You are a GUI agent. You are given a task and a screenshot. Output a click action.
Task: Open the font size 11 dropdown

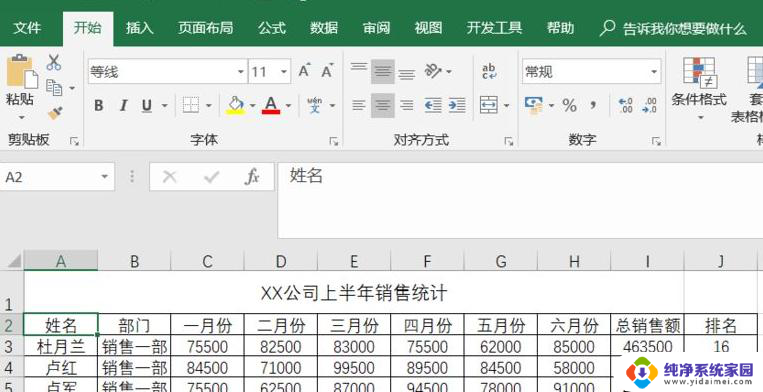[x=284, y=72]
